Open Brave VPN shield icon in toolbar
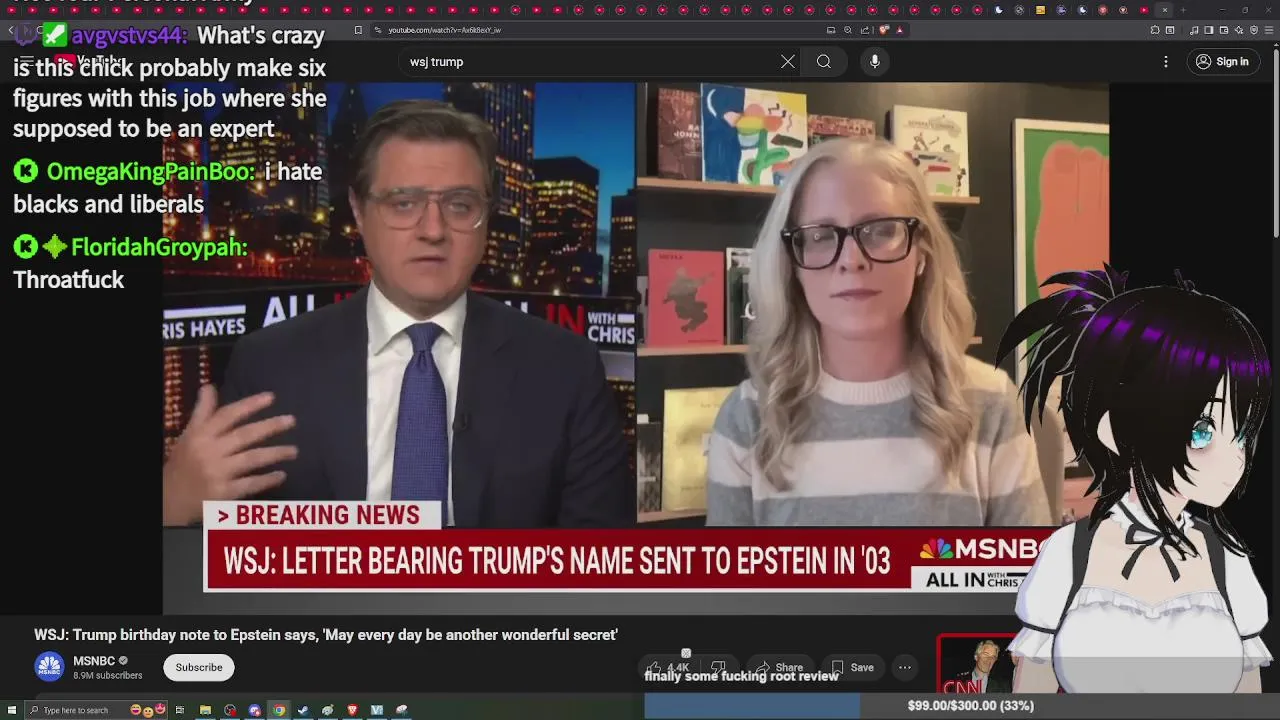 pyautogui.click(x=1254, y=30)
